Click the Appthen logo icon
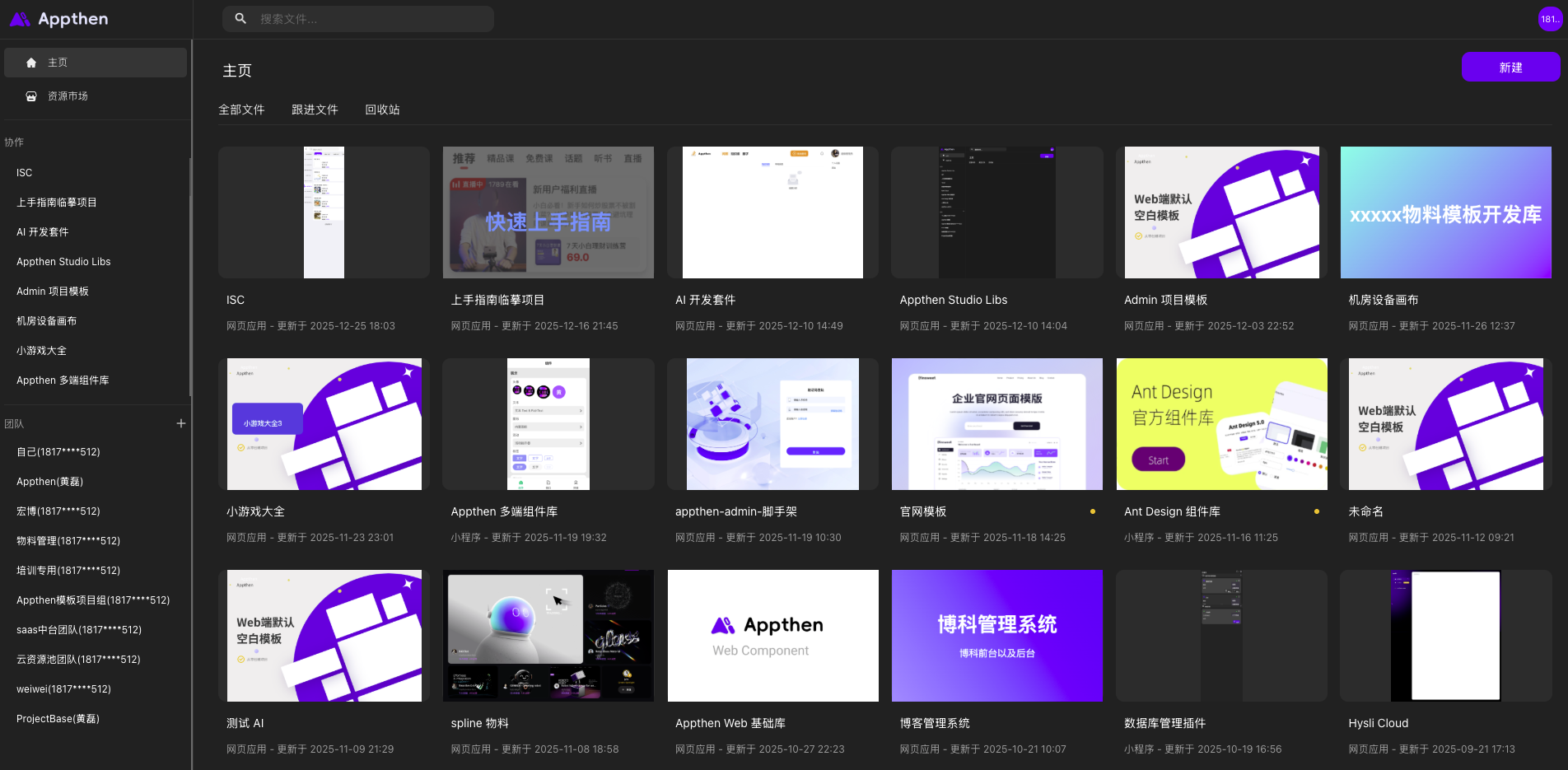Screen dimensions: 1568x770 coord(20,19)
